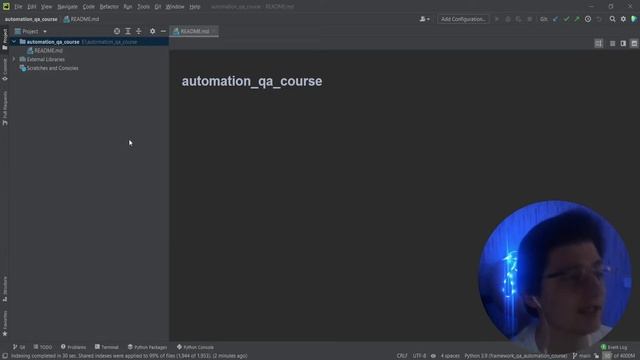
Task: Open the Git tool window
Action: click(19, 347)
